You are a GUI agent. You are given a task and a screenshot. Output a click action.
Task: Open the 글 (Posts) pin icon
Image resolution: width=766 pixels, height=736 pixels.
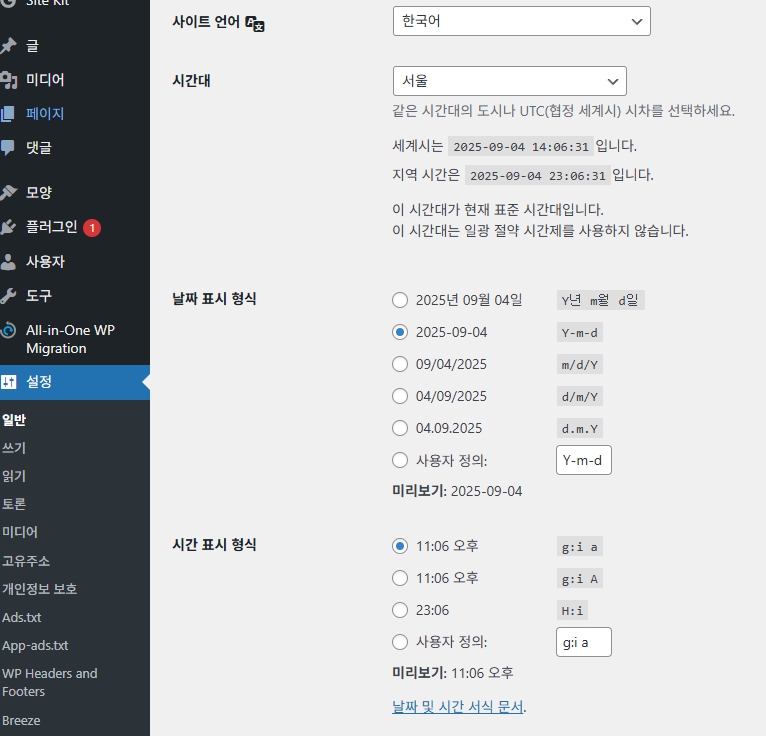pos(8,46)
